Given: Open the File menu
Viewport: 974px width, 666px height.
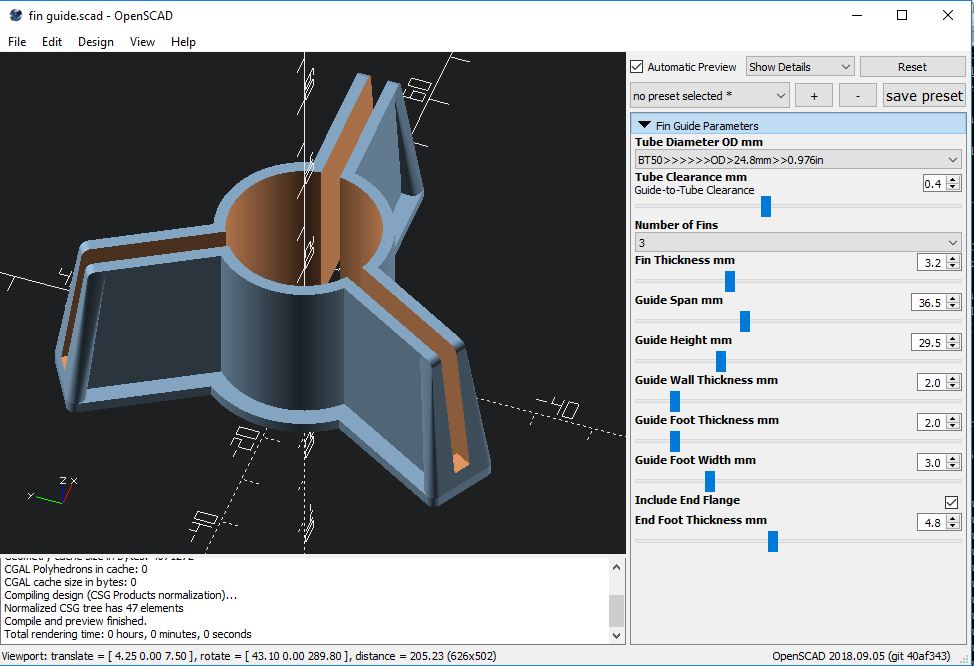Looking at the screenshot, I should [17, 42].
